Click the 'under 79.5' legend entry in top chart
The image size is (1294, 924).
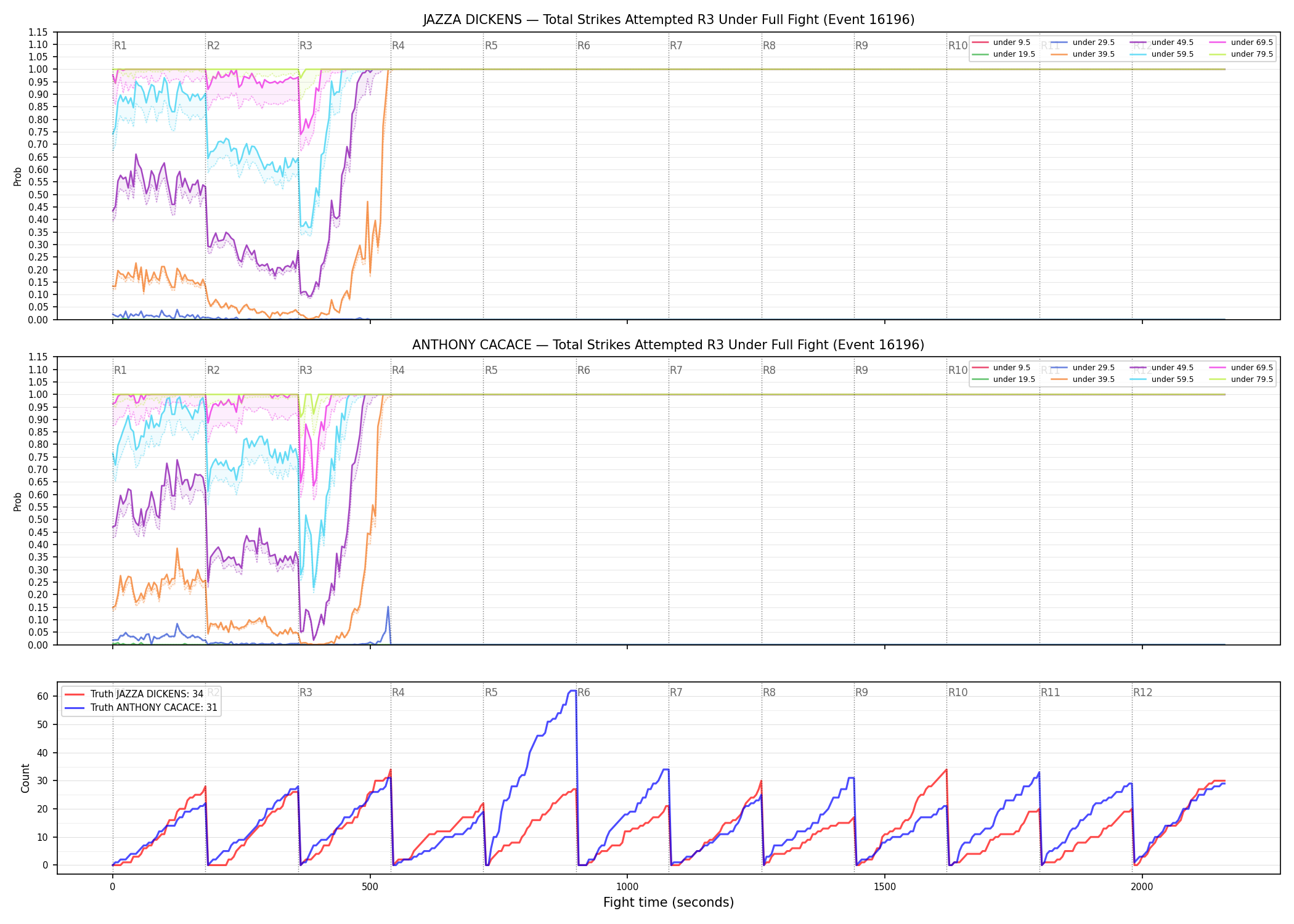coord(1241,54)
